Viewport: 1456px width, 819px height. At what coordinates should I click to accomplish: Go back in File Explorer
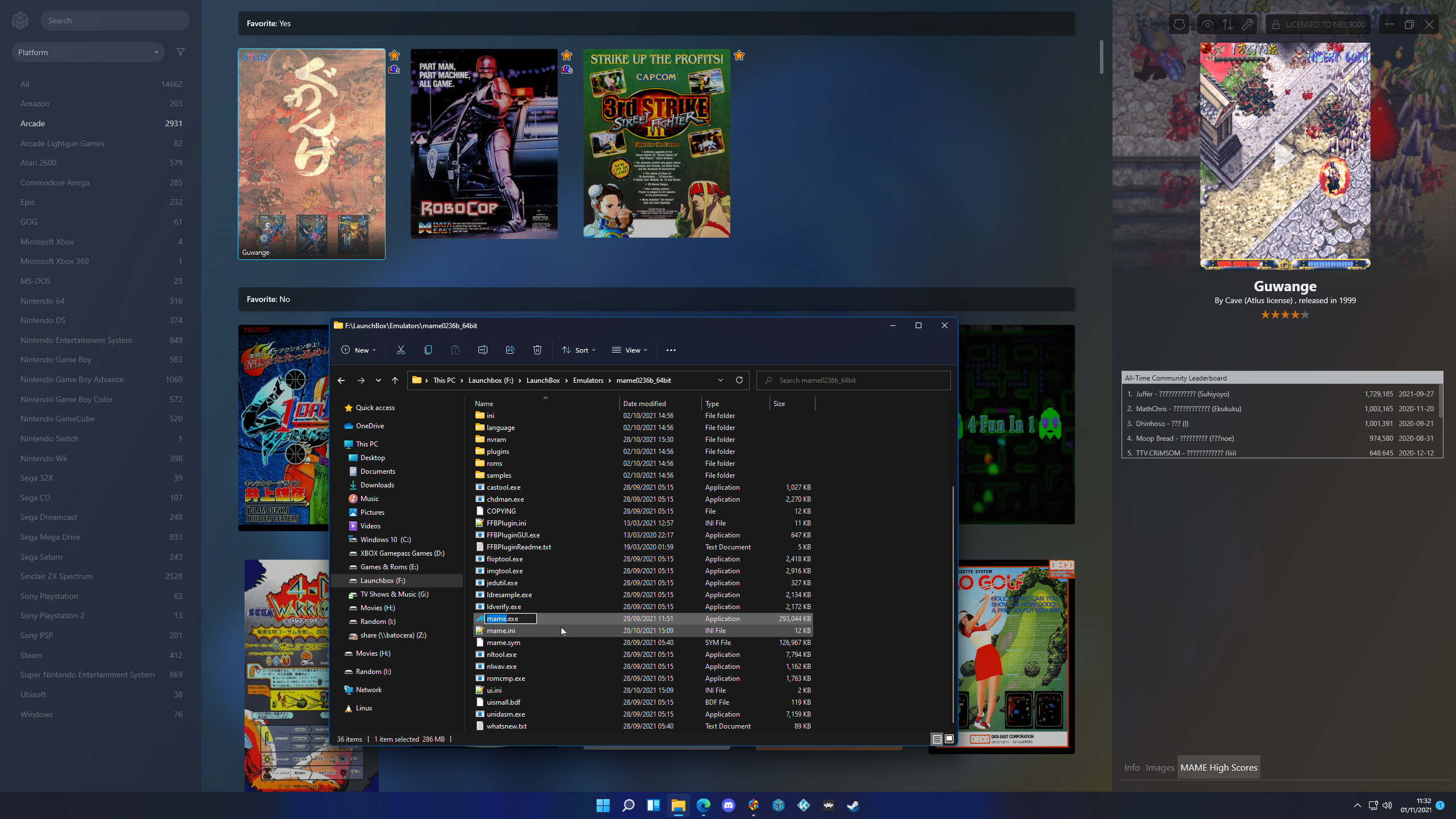pos(341,380)
